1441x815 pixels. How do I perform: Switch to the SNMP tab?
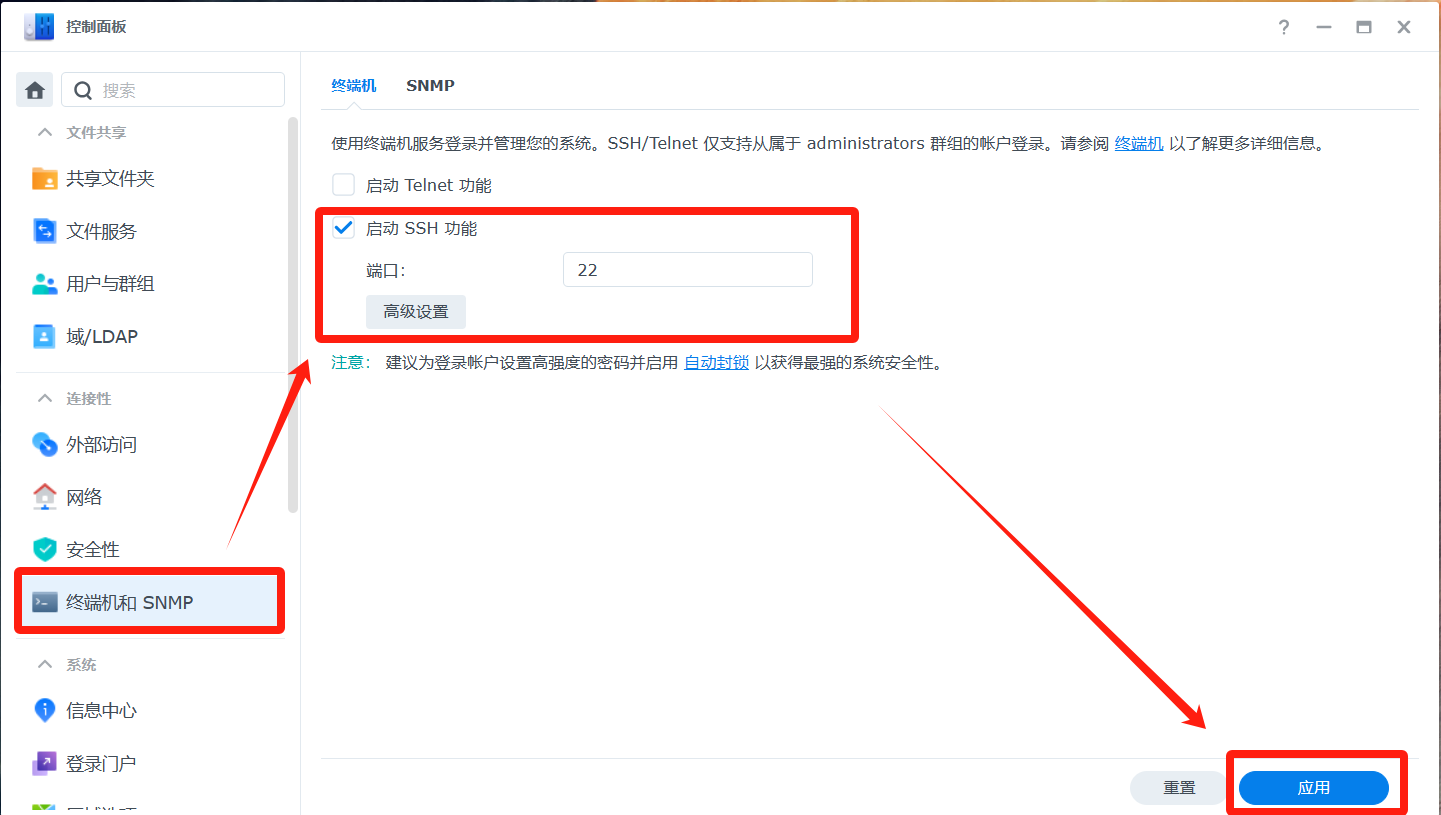point(430,86)
